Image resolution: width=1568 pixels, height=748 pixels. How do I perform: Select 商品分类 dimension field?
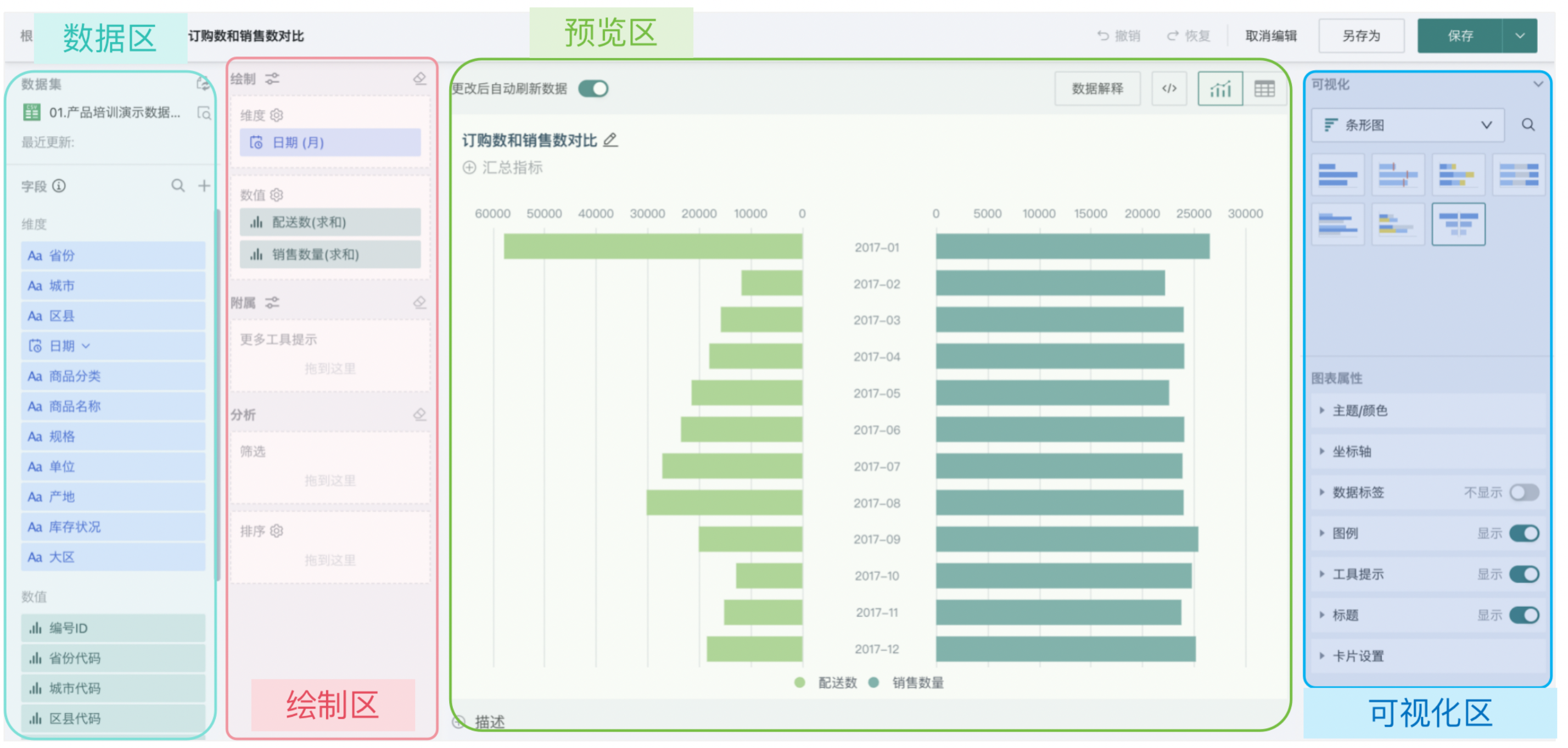pyautogui.click(x=113, y=376)
